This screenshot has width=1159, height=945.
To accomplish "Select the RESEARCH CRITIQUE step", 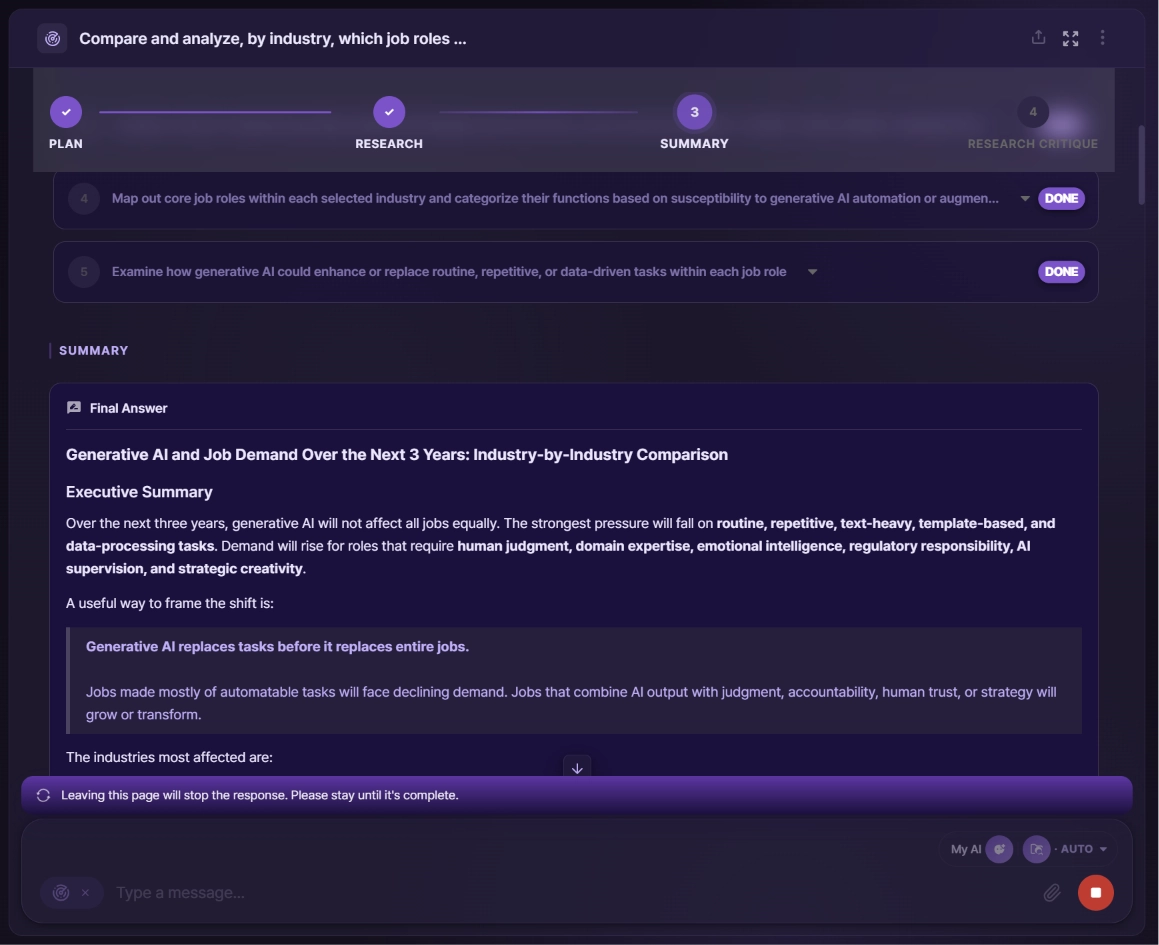I will click(x=1033, y=112).
